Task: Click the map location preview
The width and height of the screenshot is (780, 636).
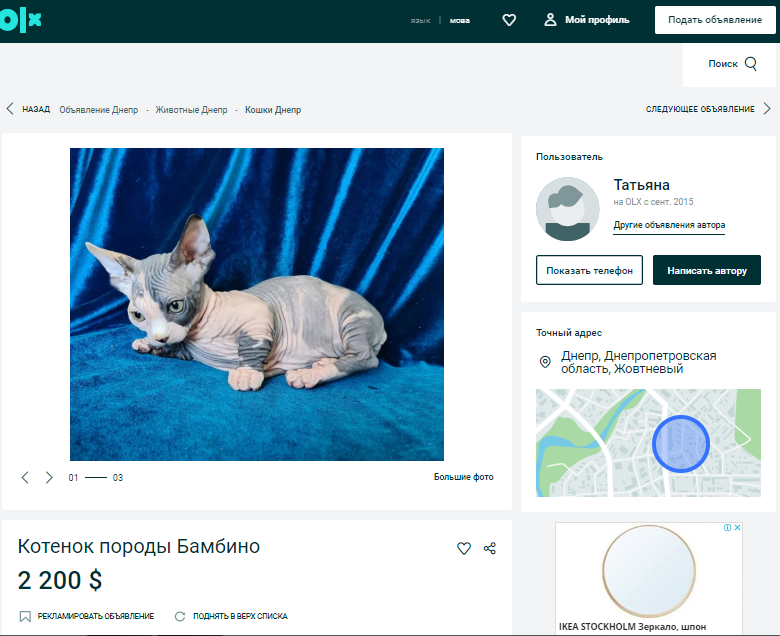Action: [x=648, y=442]
